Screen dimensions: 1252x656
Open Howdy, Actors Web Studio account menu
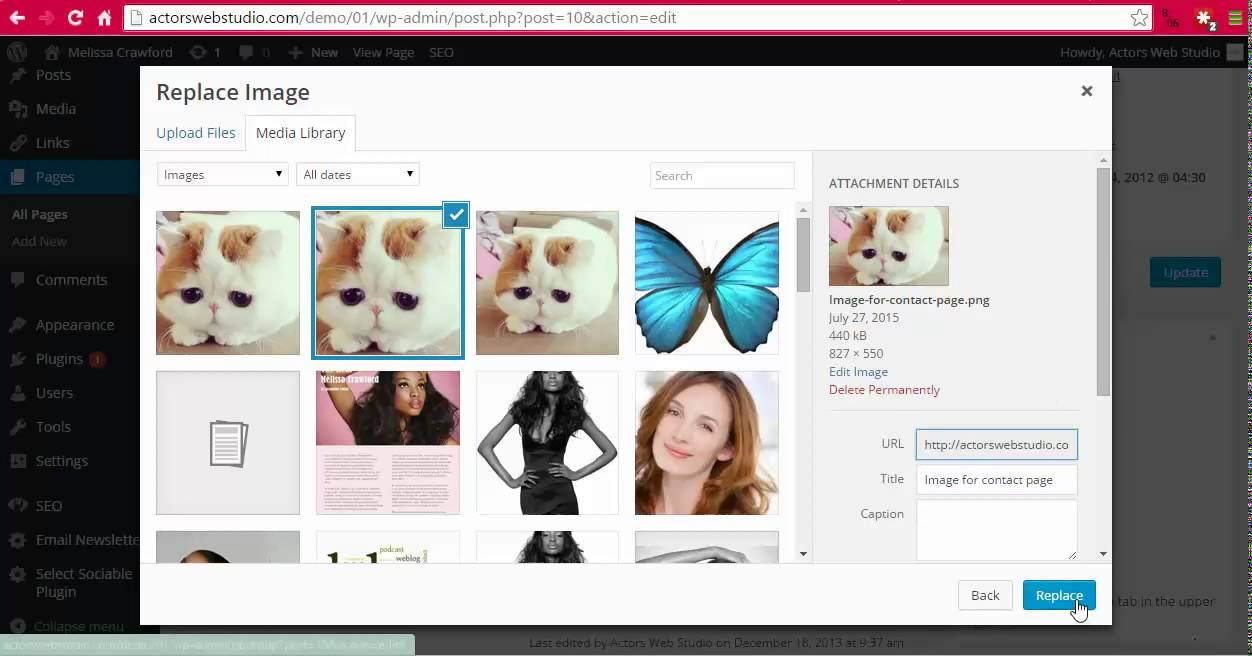[1150, 52]
